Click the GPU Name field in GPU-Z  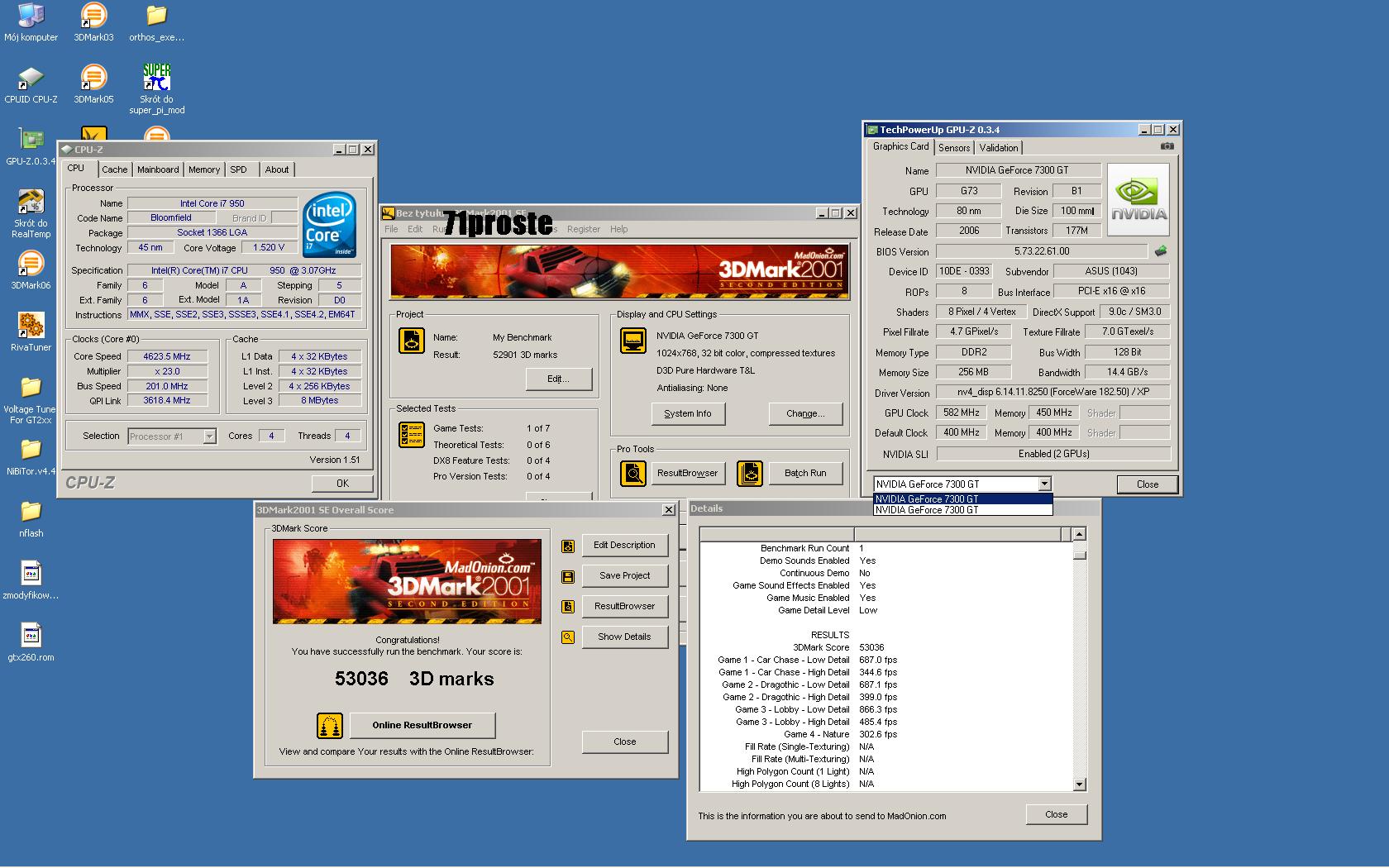coord(1018,170)
